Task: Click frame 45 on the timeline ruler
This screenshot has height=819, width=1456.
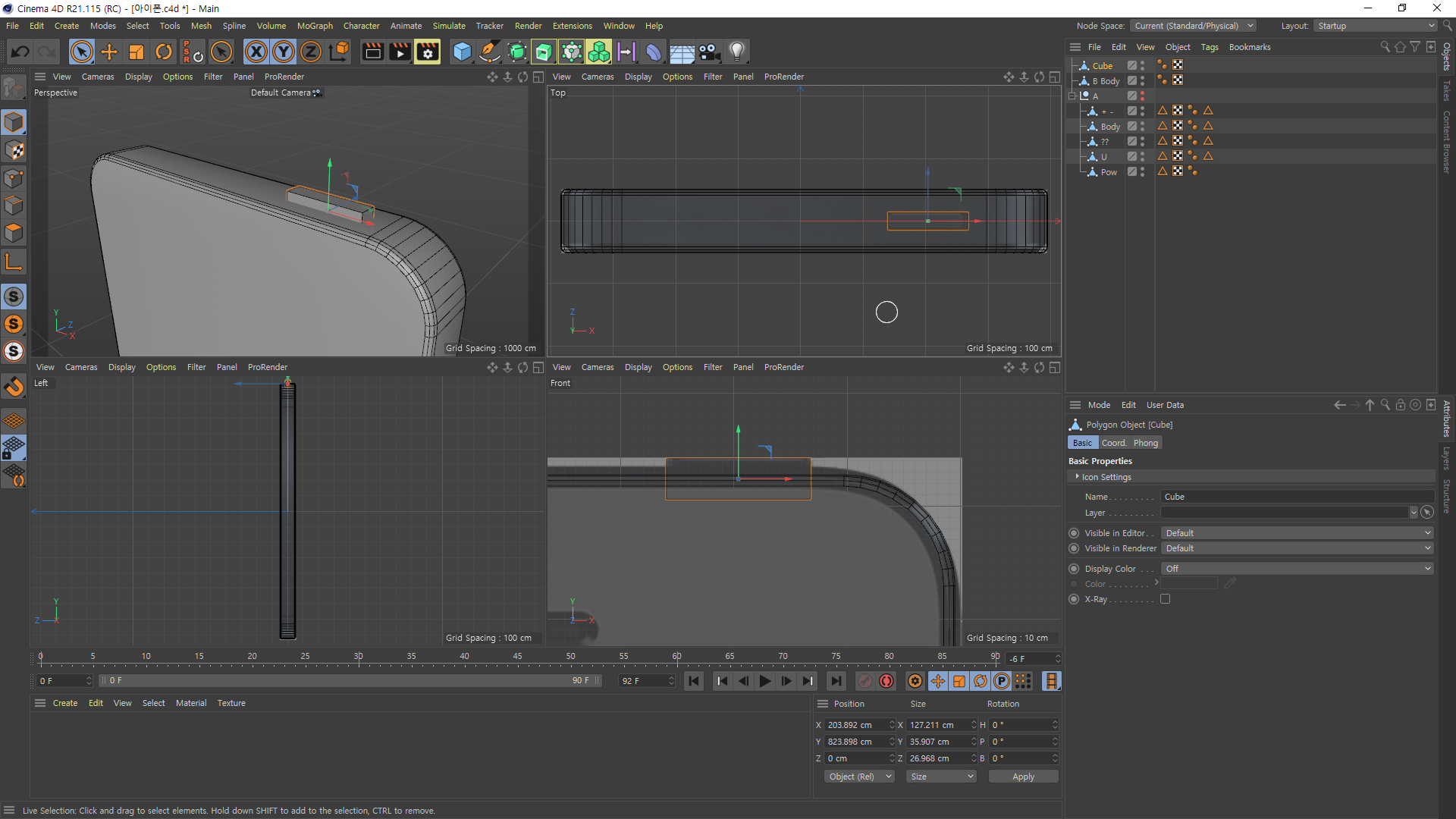Action: (517, 657)
